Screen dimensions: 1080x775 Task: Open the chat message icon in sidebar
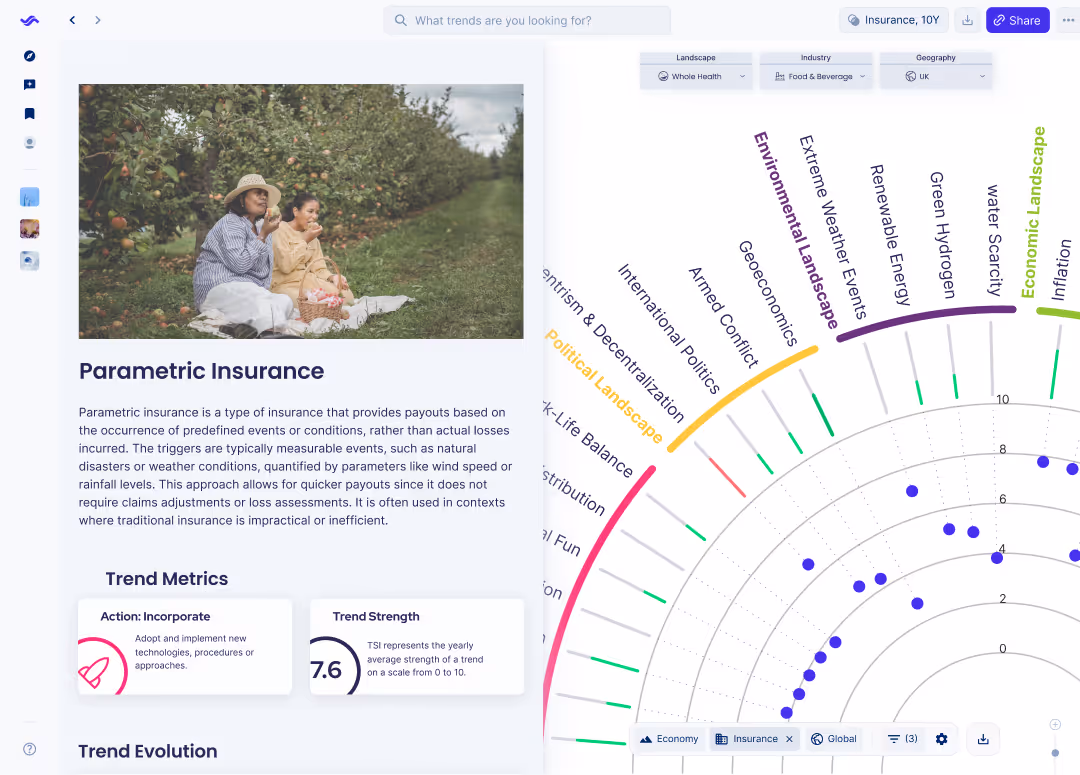tap(30, 85)
